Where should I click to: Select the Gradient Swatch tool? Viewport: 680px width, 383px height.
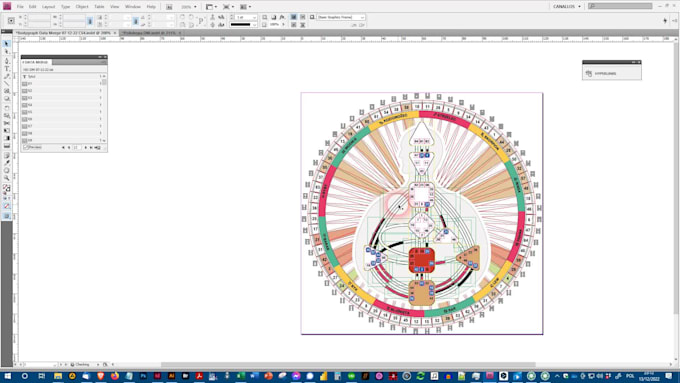pyautogui.click(x=7, y=138)
